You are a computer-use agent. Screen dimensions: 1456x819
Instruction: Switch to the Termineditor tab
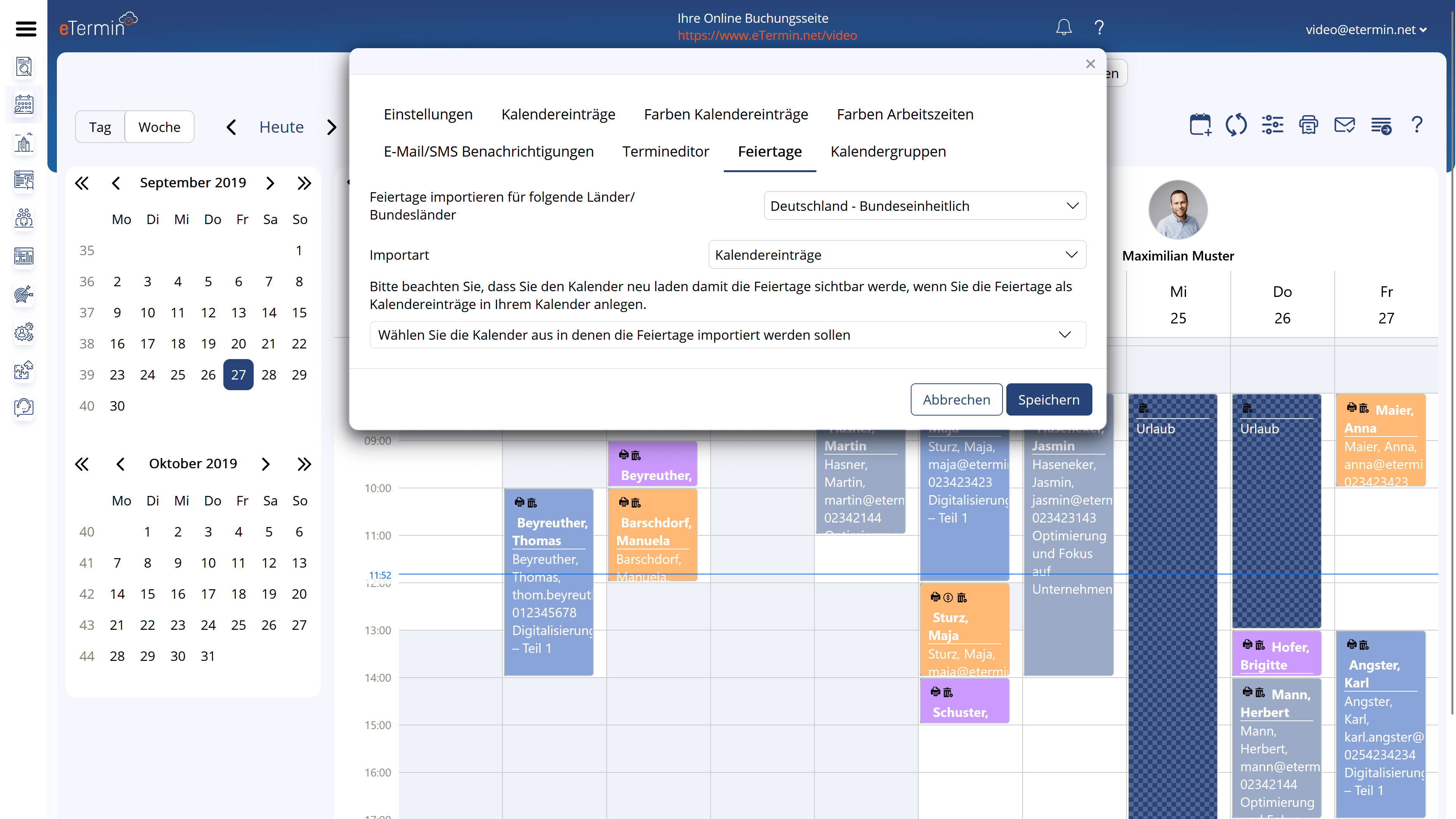coord(665,151)
